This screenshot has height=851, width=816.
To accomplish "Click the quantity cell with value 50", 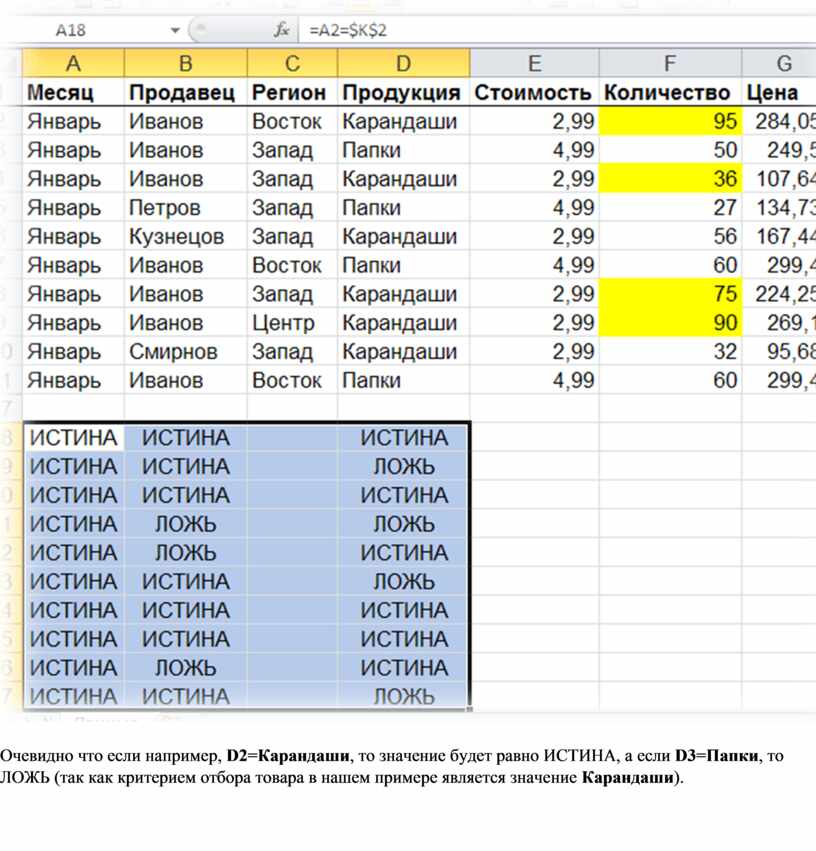I will [670, 149].
